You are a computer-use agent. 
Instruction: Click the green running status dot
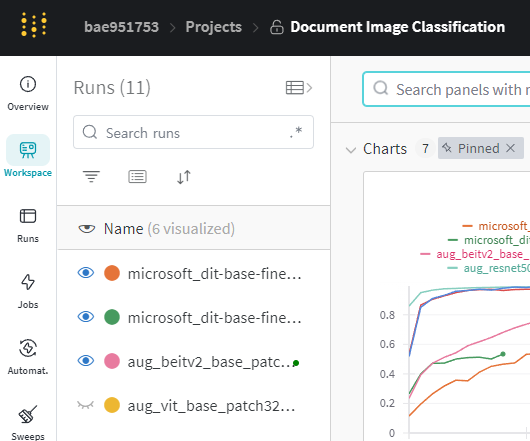tap(296, 363)
